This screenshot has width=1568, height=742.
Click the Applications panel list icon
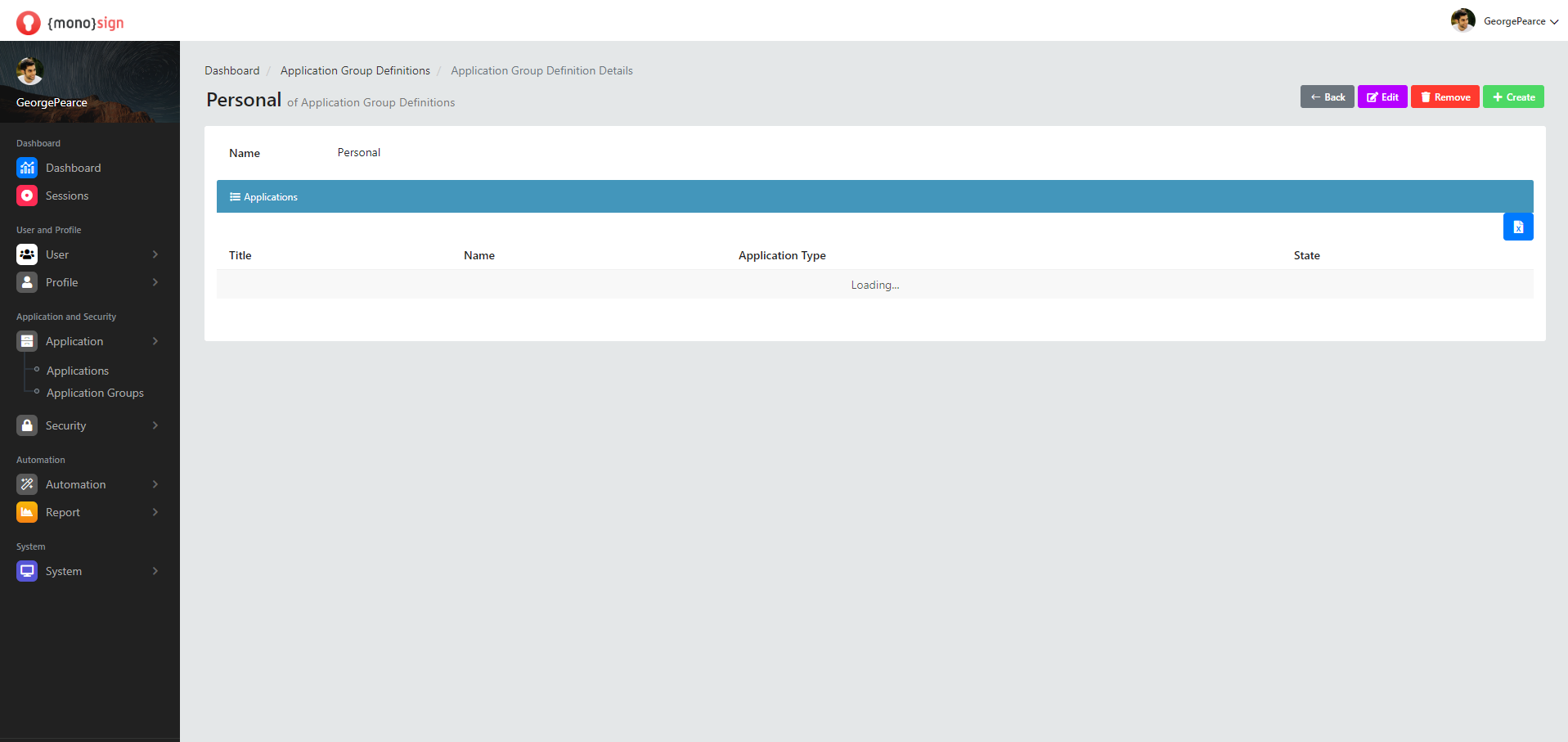tap(235, 197)
